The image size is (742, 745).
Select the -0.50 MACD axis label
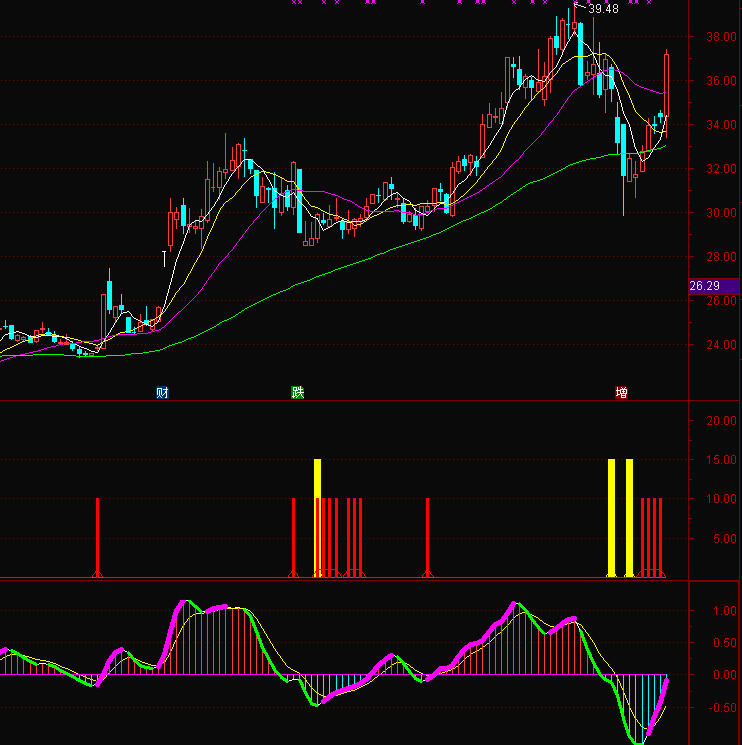coord(722,708)
